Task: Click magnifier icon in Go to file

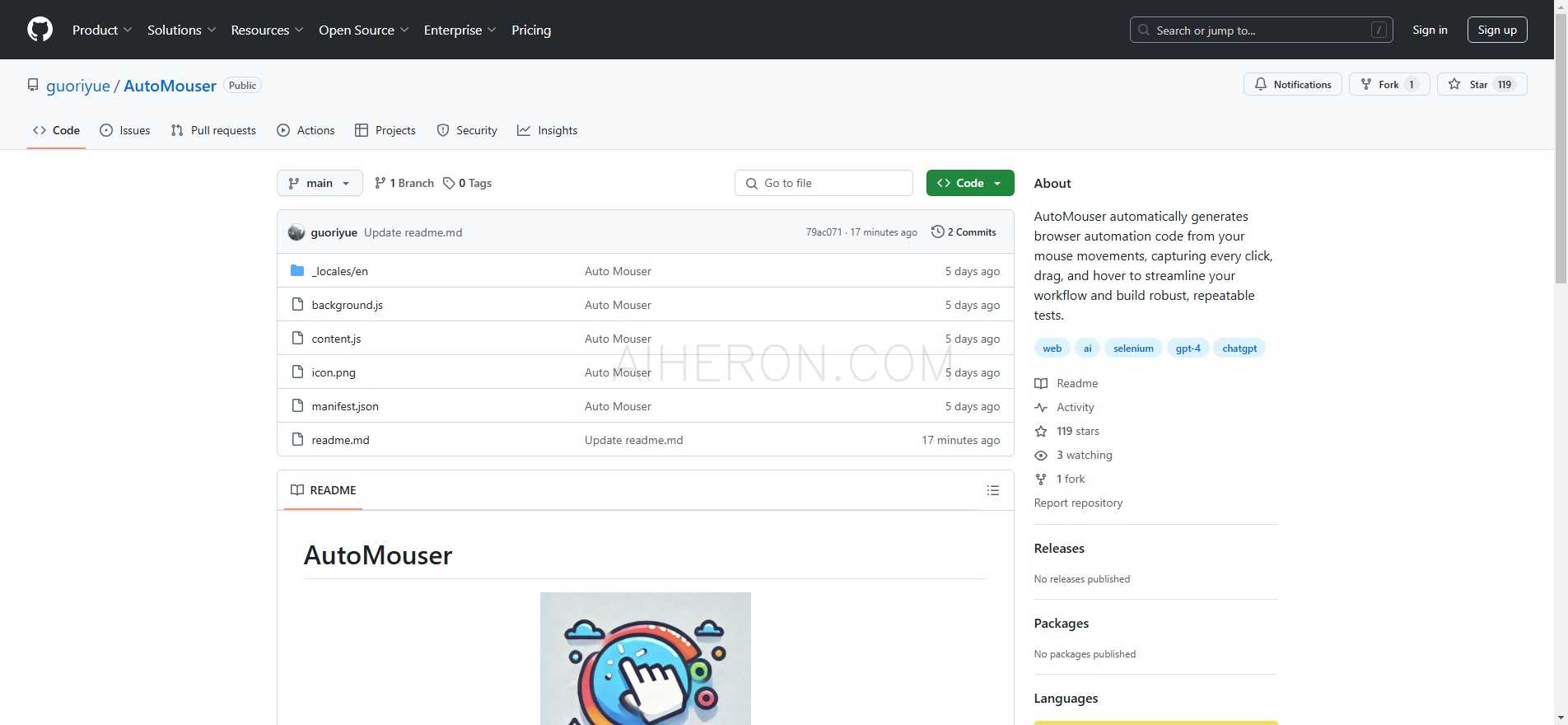Action: click(751, 183)
